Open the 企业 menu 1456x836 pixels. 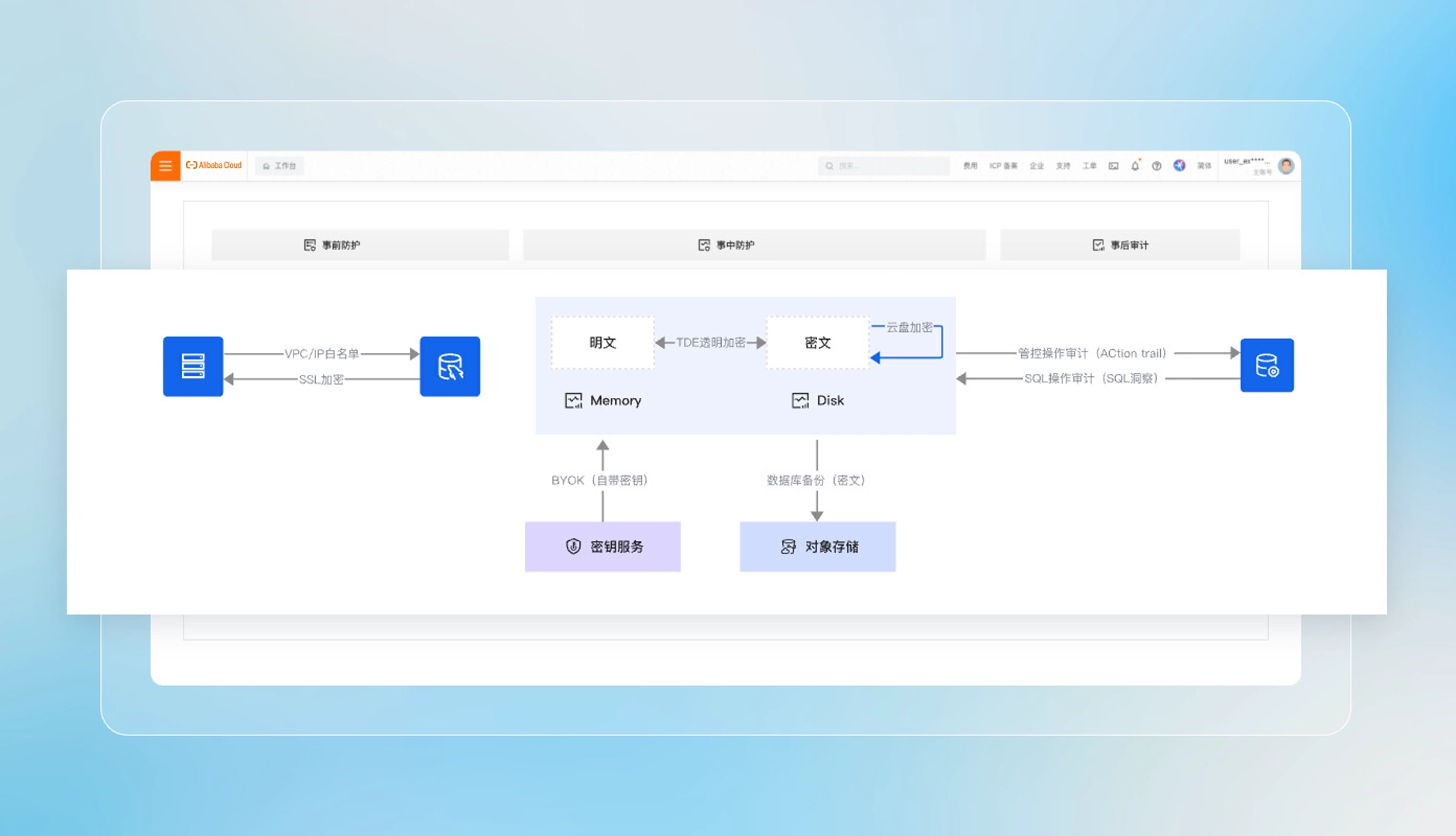tap(1036, 166)
